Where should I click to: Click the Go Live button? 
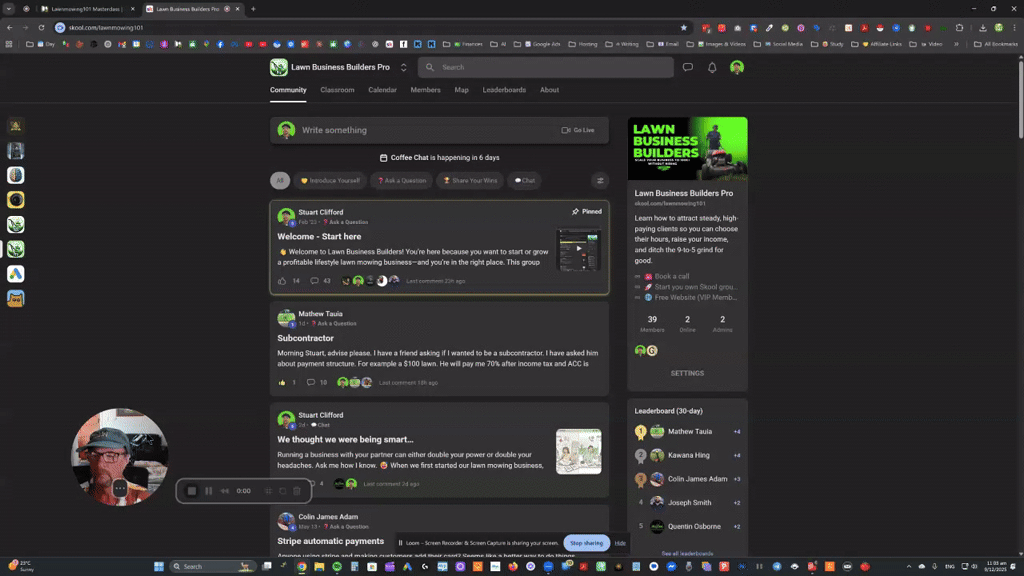click(578, 130)
